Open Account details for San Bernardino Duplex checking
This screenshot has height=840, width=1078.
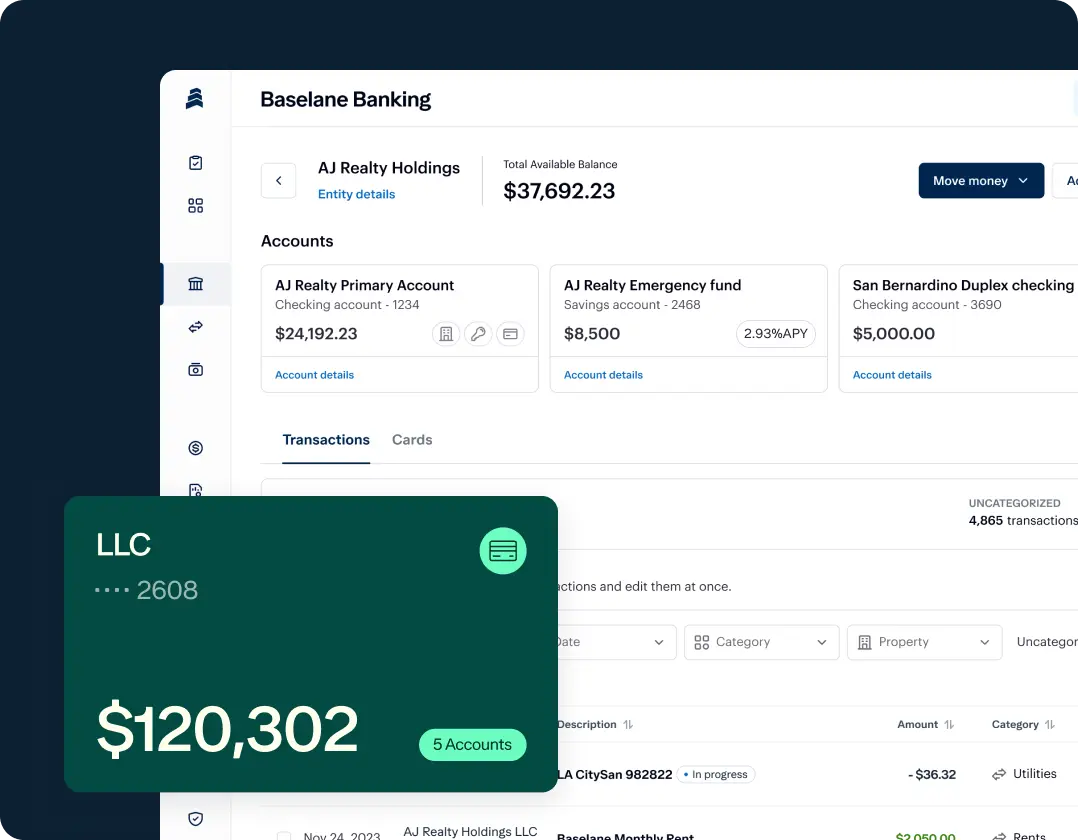pyautogui.click(x=892, y=375)
